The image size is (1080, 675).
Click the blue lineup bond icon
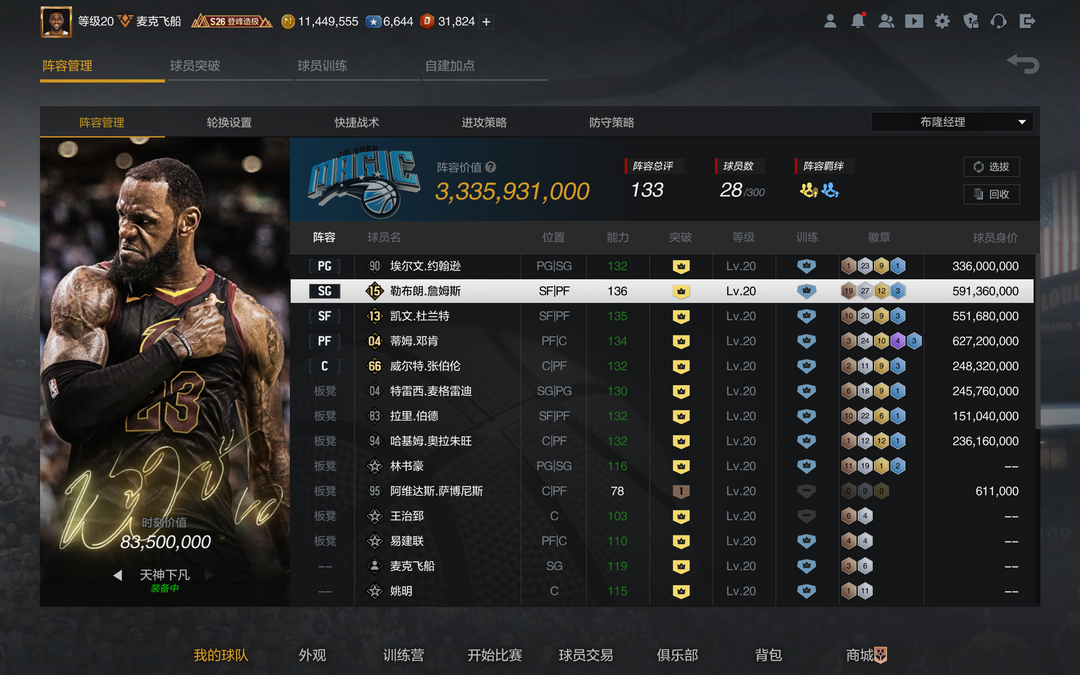[830, 190]
